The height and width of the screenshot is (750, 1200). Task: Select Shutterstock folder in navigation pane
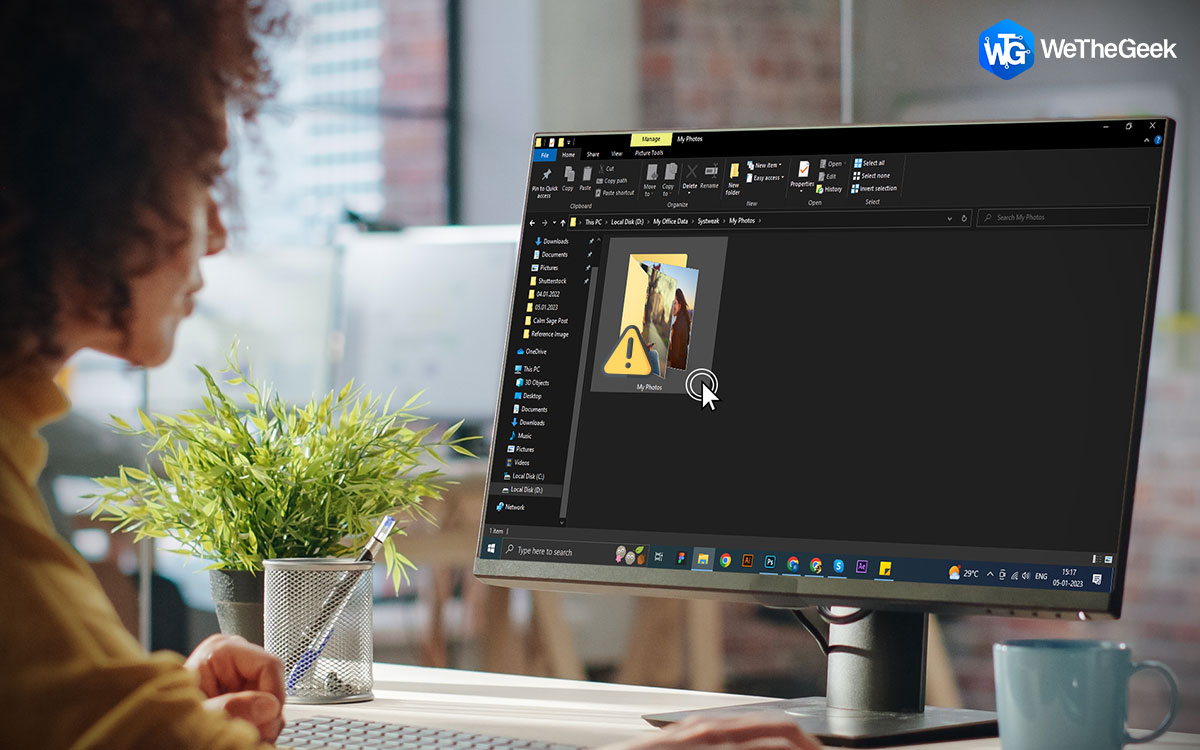point(548,281)
